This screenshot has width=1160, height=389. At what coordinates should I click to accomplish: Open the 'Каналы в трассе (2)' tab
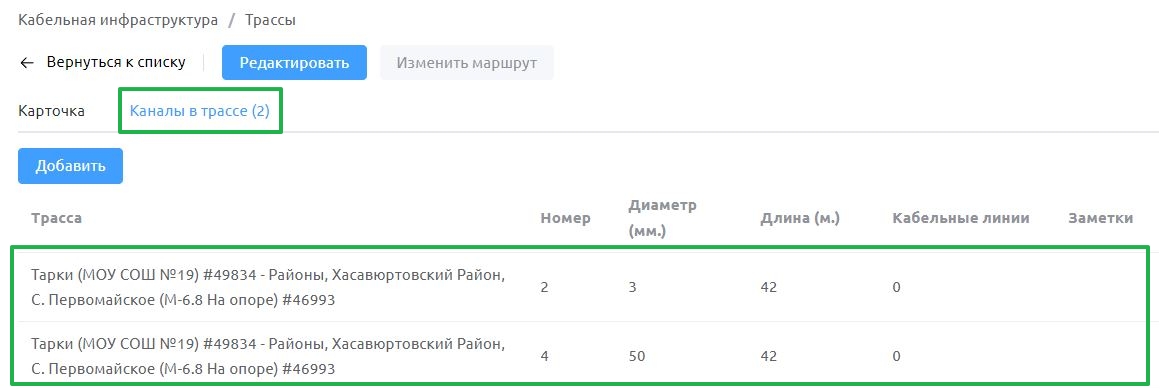click(x=200, y=111)
